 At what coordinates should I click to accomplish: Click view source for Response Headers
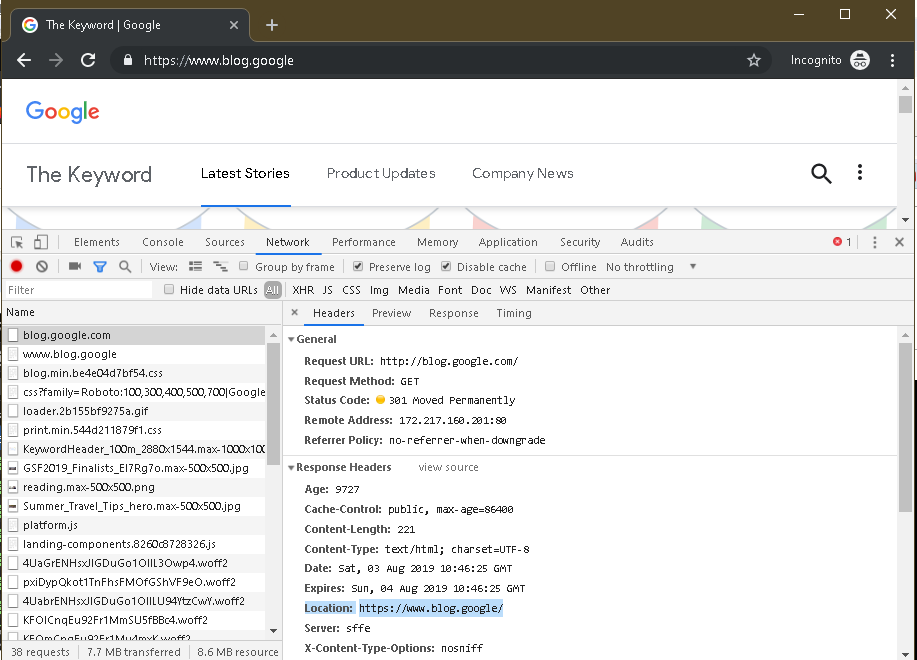pos(449,468)
